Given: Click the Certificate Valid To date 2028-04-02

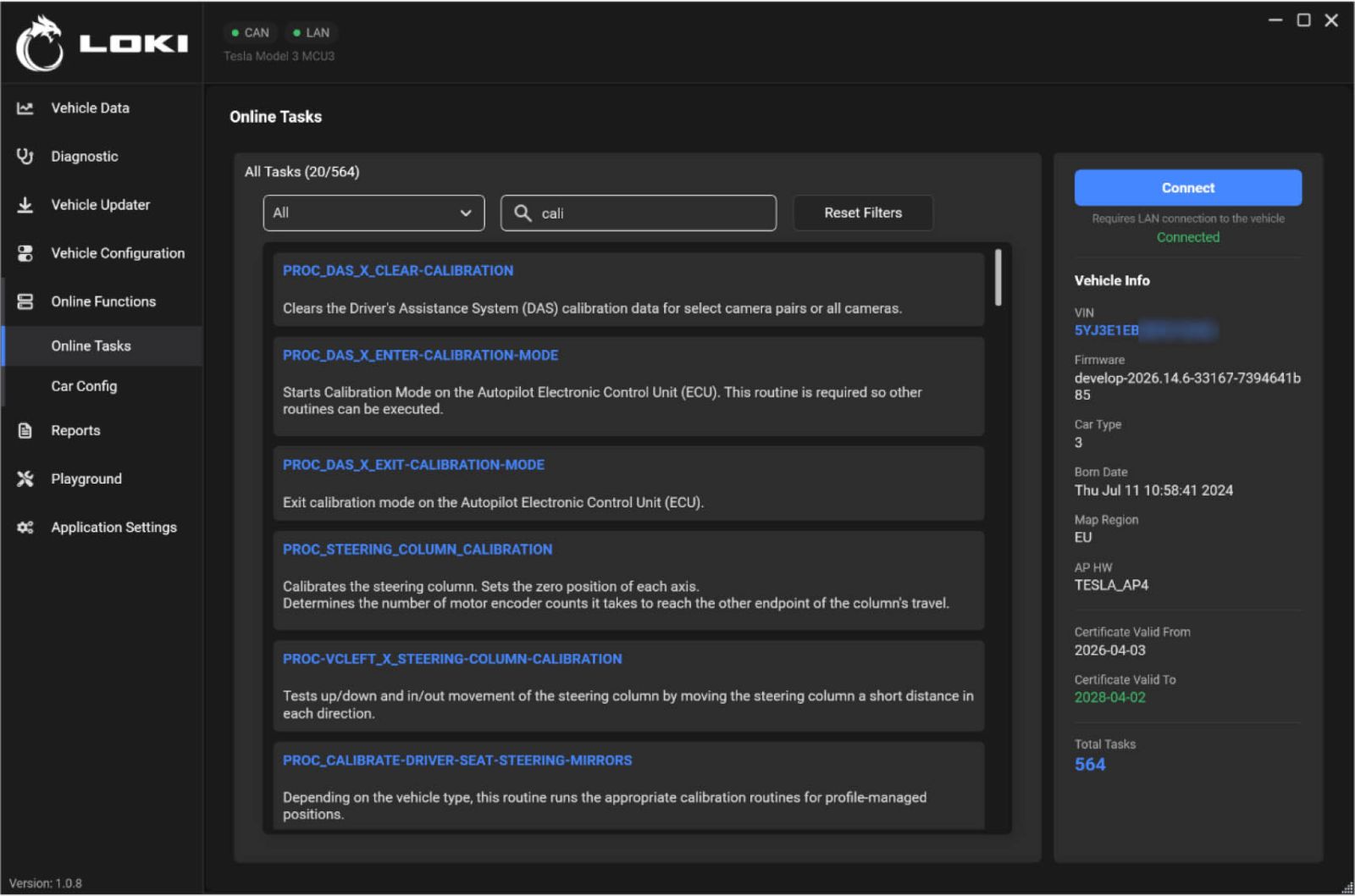Looking at the screenshot, I should click(1109, 697).
